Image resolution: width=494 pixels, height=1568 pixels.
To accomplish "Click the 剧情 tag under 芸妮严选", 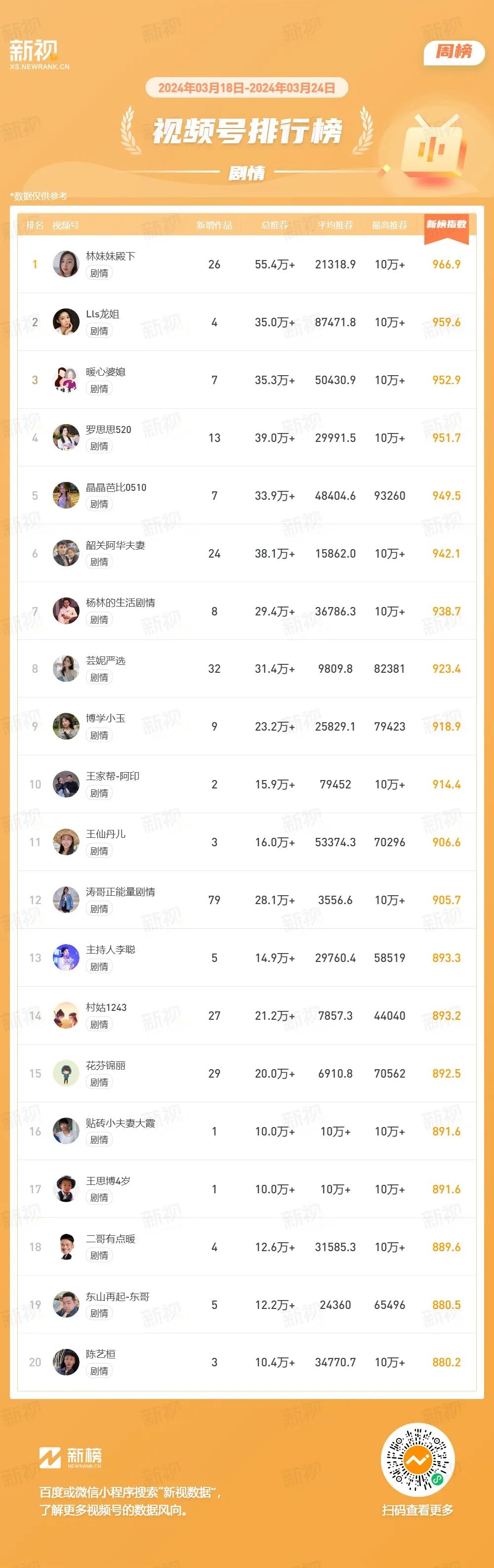I will point(99,678).
